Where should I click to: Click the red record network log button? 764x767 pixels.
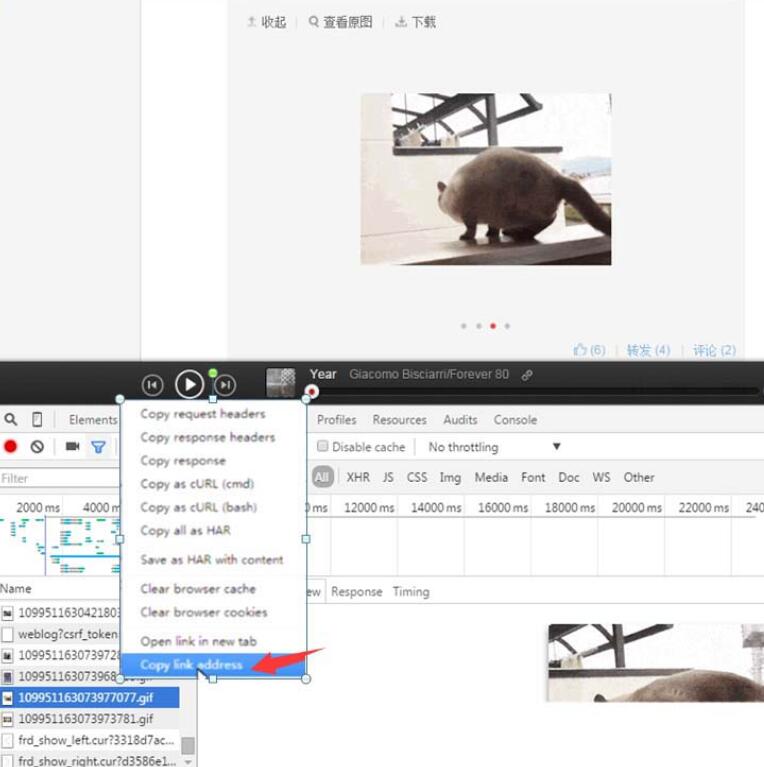(11, 447)
